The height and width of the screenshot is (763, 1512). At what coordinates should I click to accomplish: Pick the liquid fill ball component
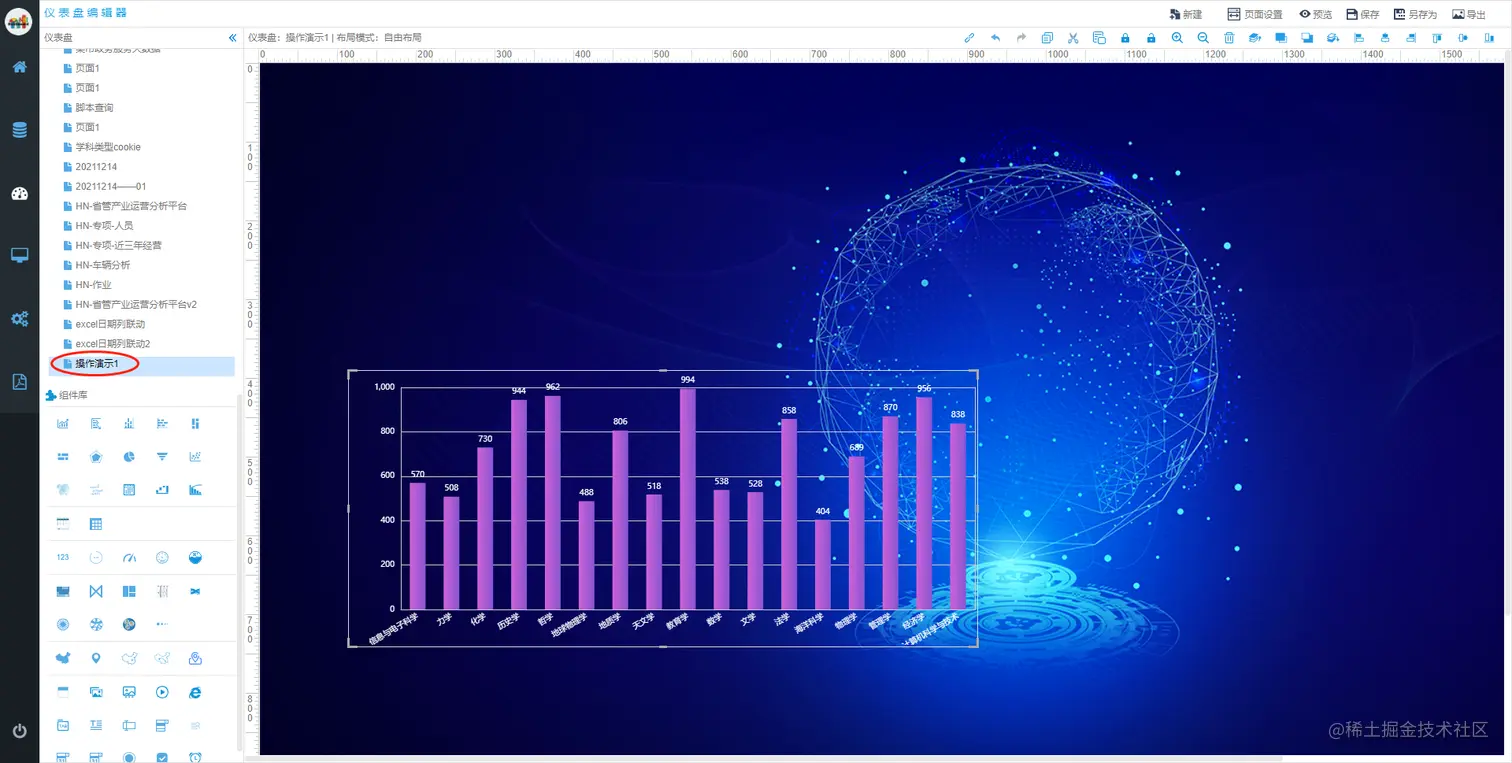pyautogui.click(x=195, y=557)
